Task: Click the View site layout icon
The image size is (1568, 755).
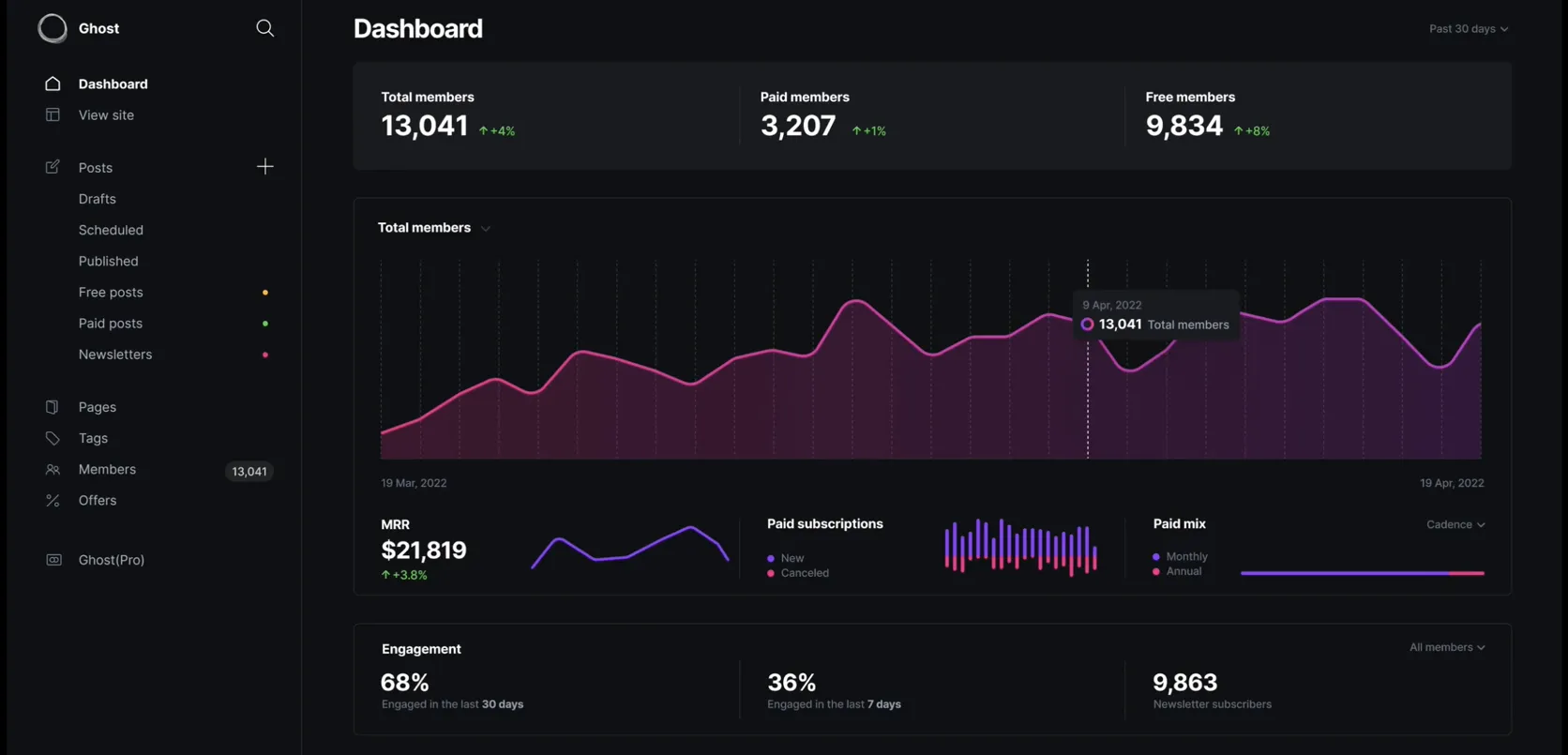Action: 53,114
